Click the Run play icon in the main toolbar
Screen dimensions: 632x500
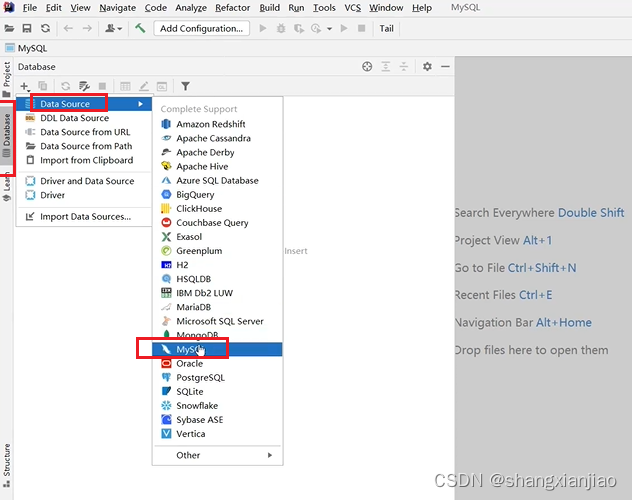[263, 28]
